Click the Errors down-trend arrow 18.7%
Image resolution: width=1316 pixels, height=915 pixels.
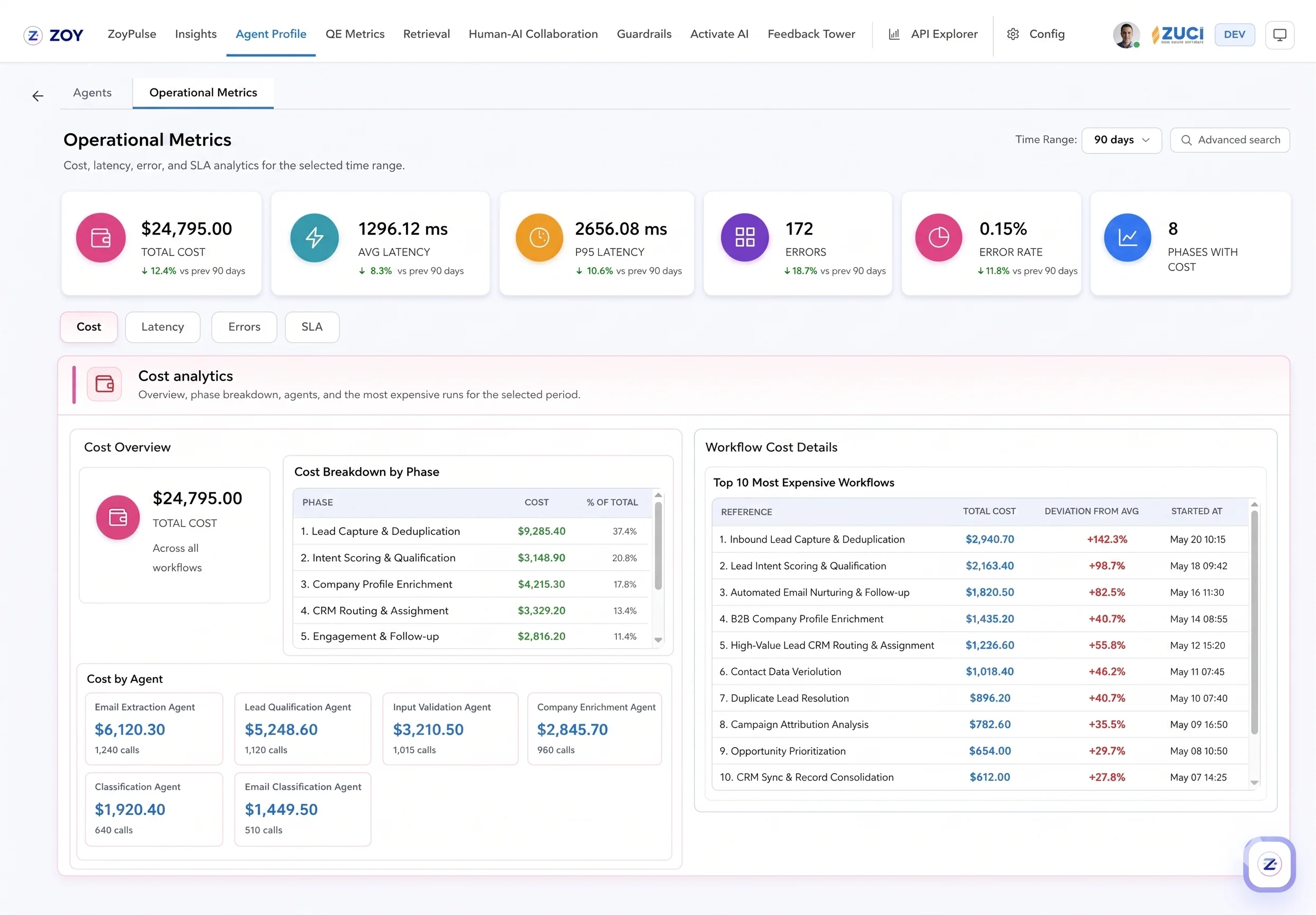(x=787, y=271)
